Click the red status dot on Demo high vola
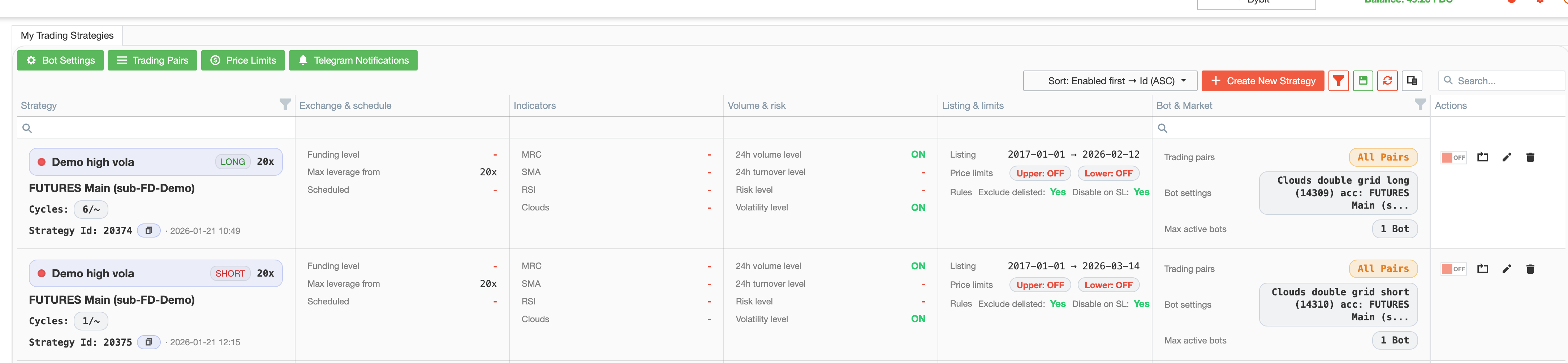1568x363 pixels. pyautogui.click(x=42, y=162)
